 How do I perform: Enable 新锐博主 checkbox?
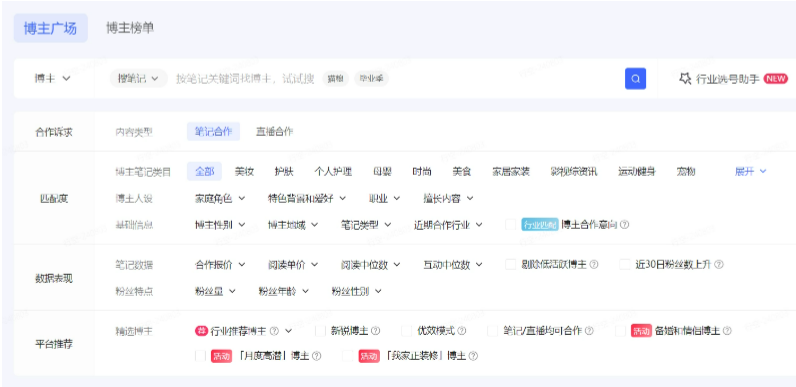tap(320, 331)
